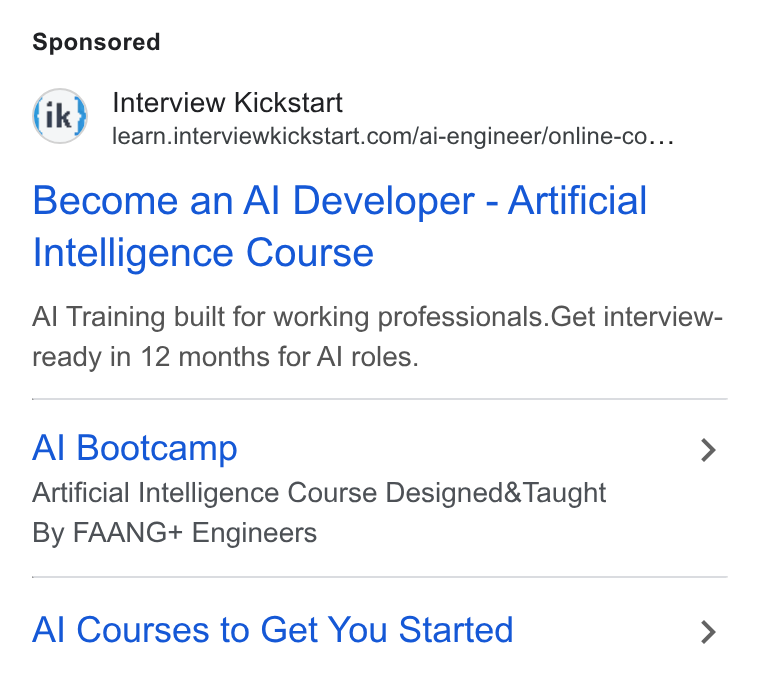Click the learn.interviewkickstart.com URL text
Image resolution: width=760 pixels, height=682 pixels.
pos(393,136)
